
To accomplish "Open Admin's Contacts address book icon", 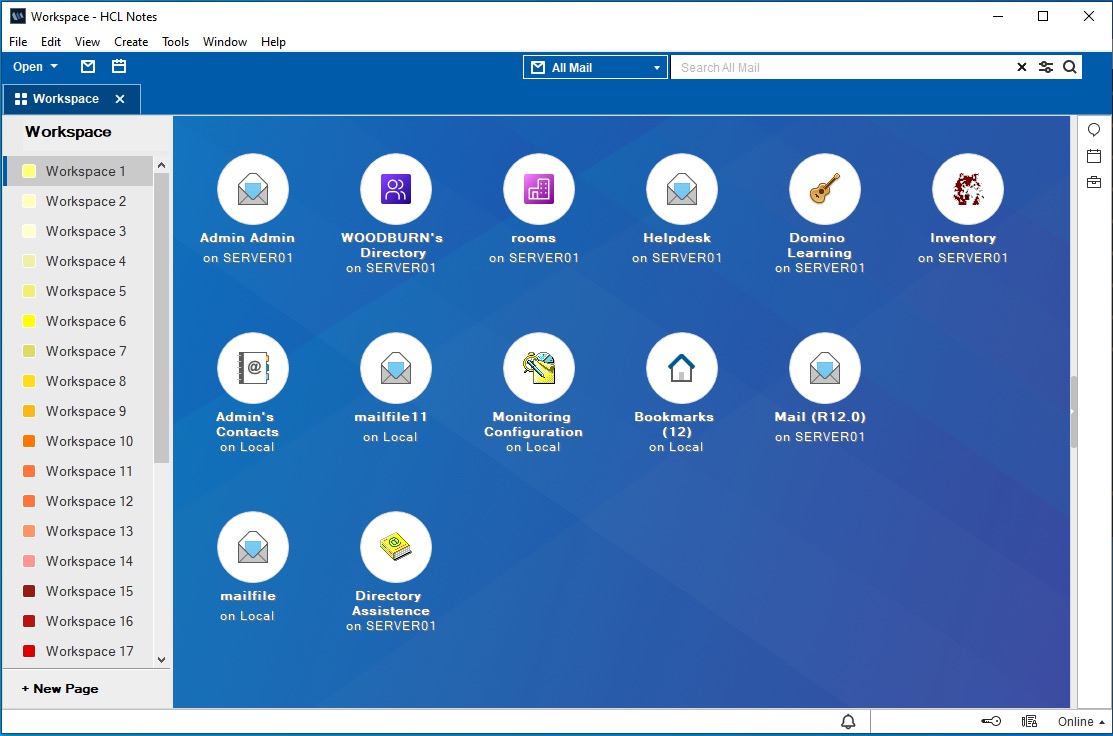I will [253, 369].
